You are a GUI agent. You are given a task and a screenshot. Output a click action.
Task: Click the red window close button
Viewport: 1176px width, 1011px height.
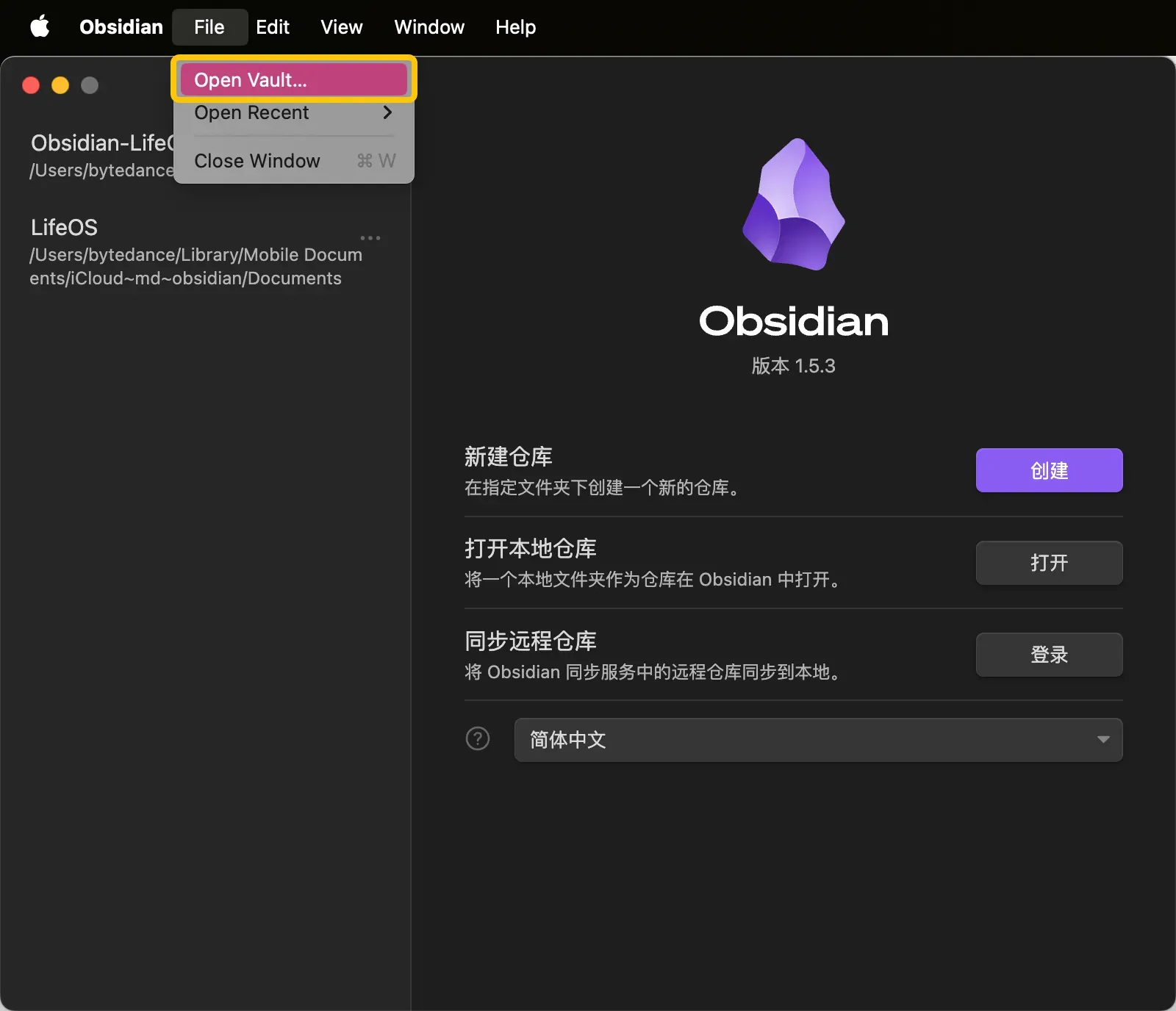31,85
